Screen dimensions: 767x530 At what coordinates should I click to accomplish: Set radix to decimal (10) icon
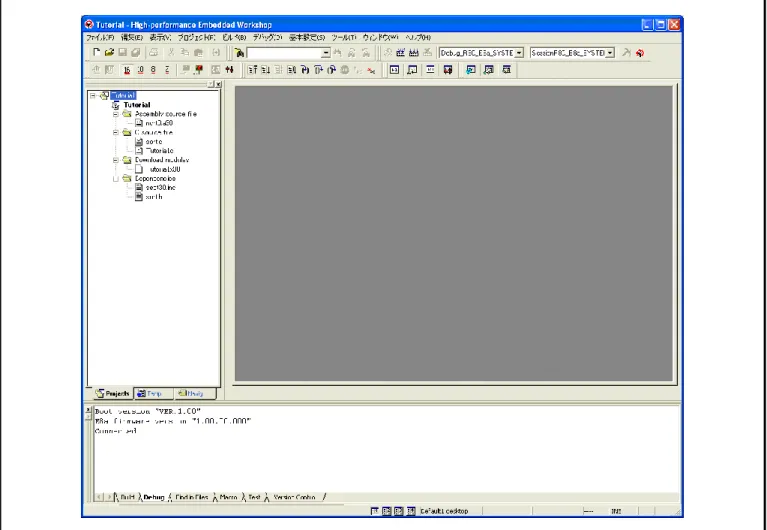coord(140,70)
